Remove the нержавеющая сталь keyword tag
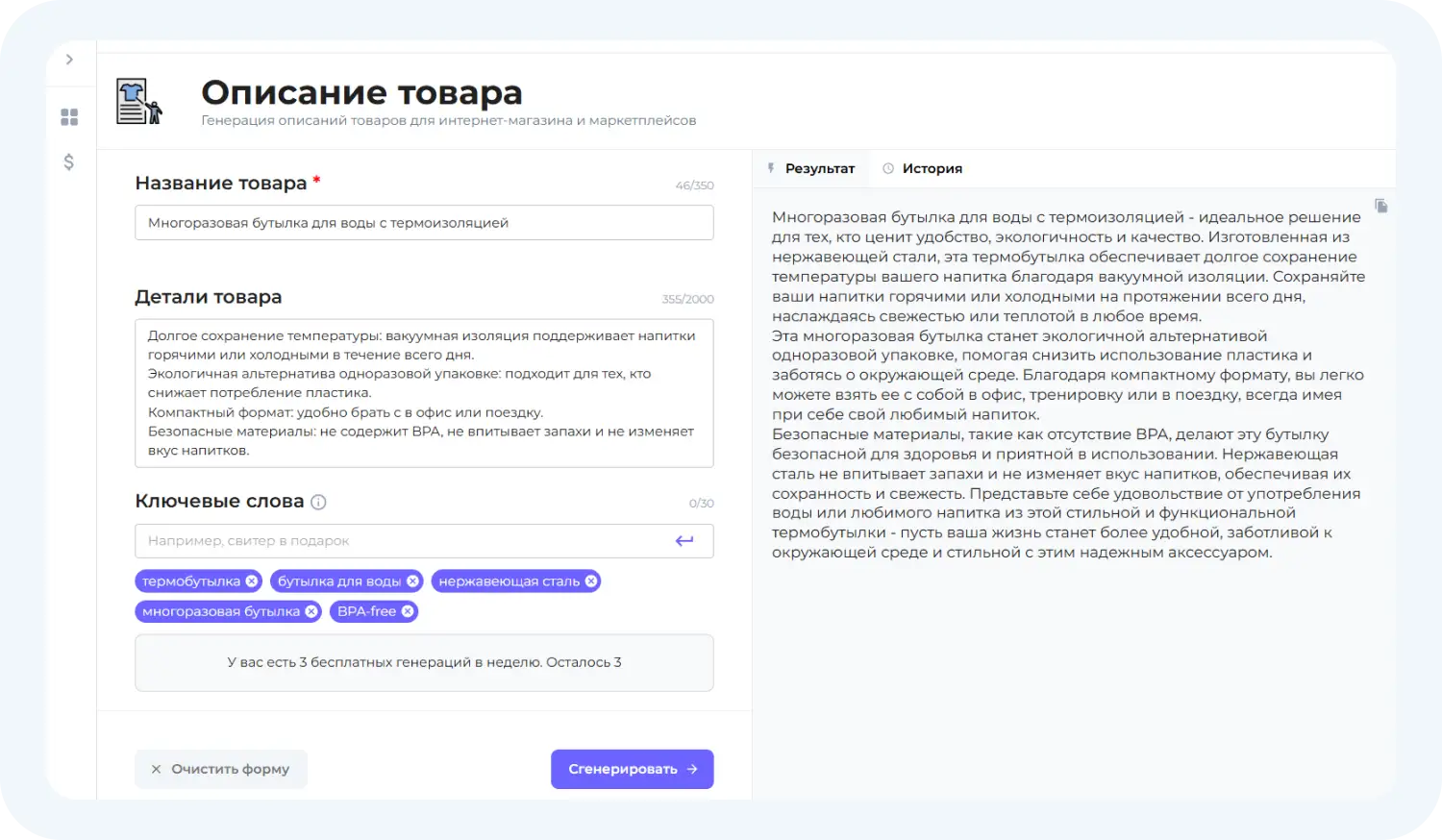Screen dimensions: 1442x840 591,581
